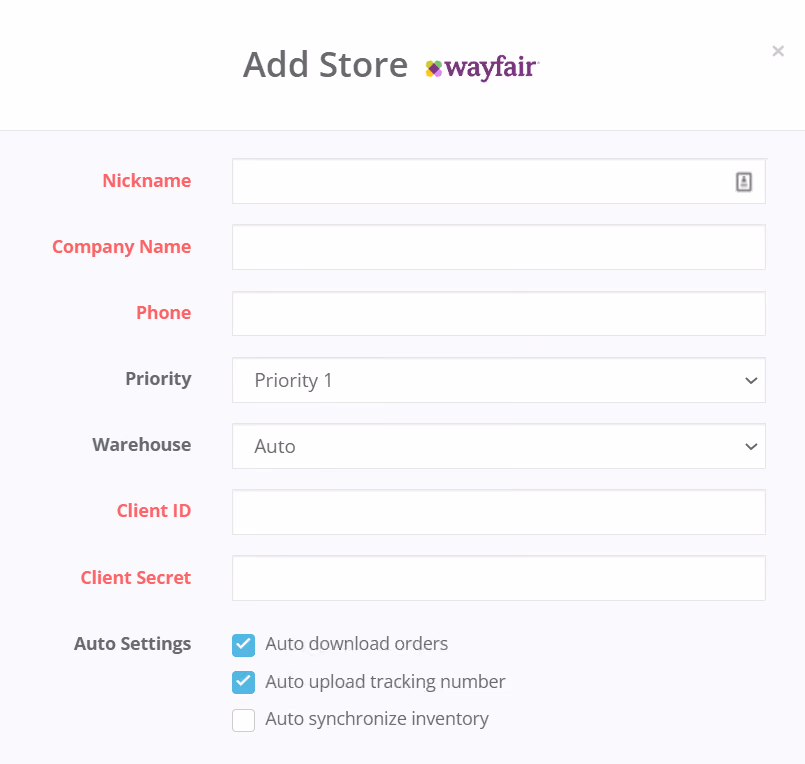805x764 pixels.
Task: Expand the Warehouse Auto dropdown
Action: pyautogui.click(x=499, y=446)
